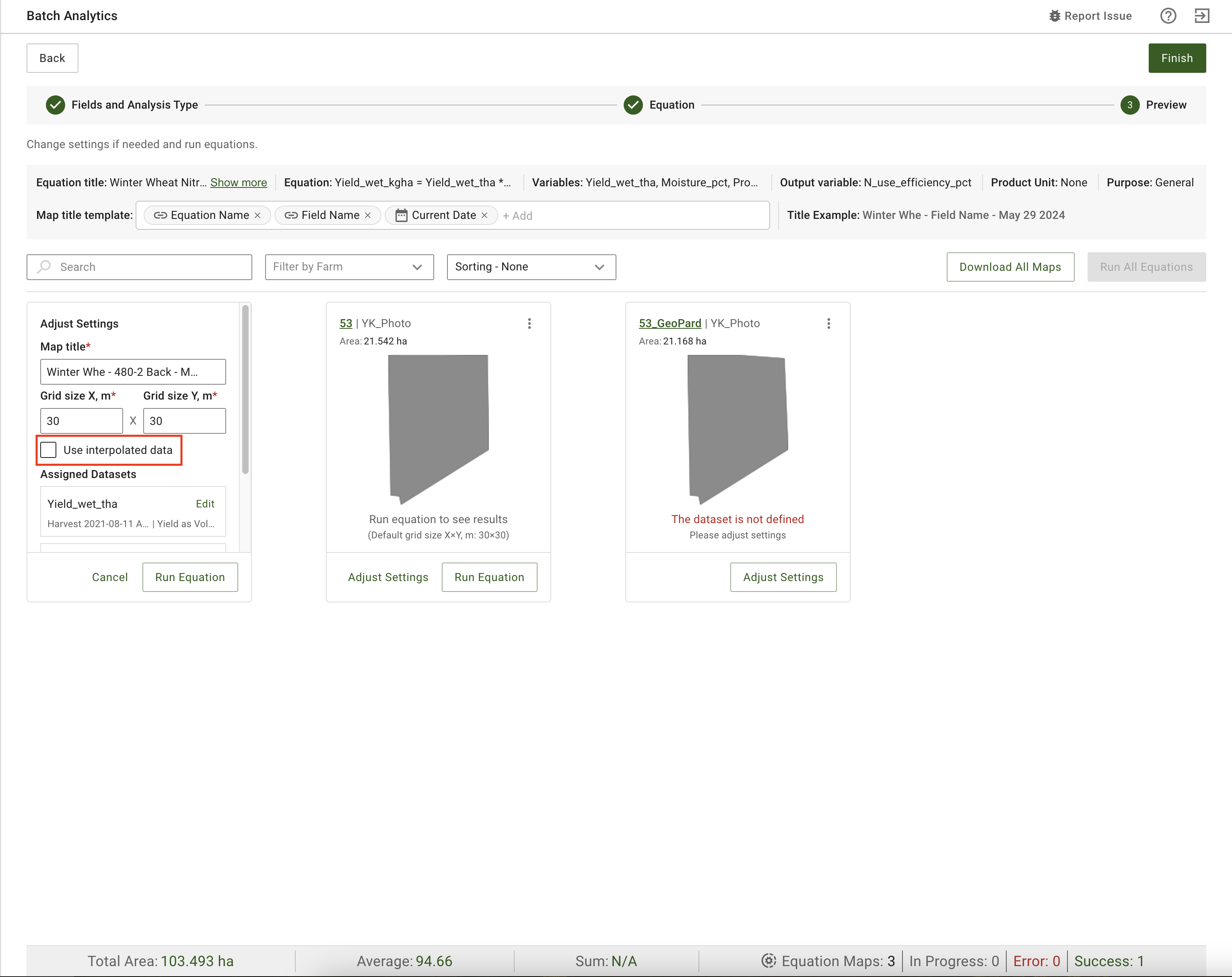Screen dimensions: 1232x977
Task: Open the Filter by Farm dropdown
Action: 349,267
